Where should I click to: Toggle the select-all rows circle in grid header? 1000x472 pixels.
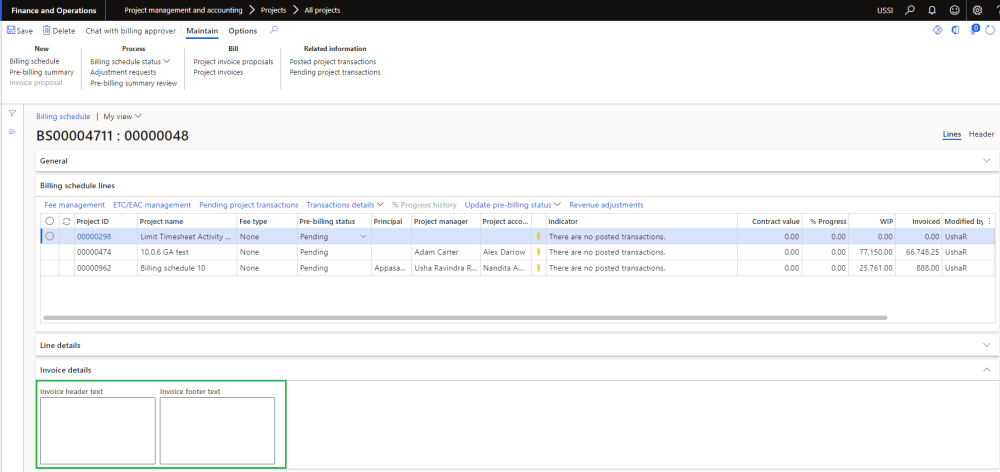[50, 221]
